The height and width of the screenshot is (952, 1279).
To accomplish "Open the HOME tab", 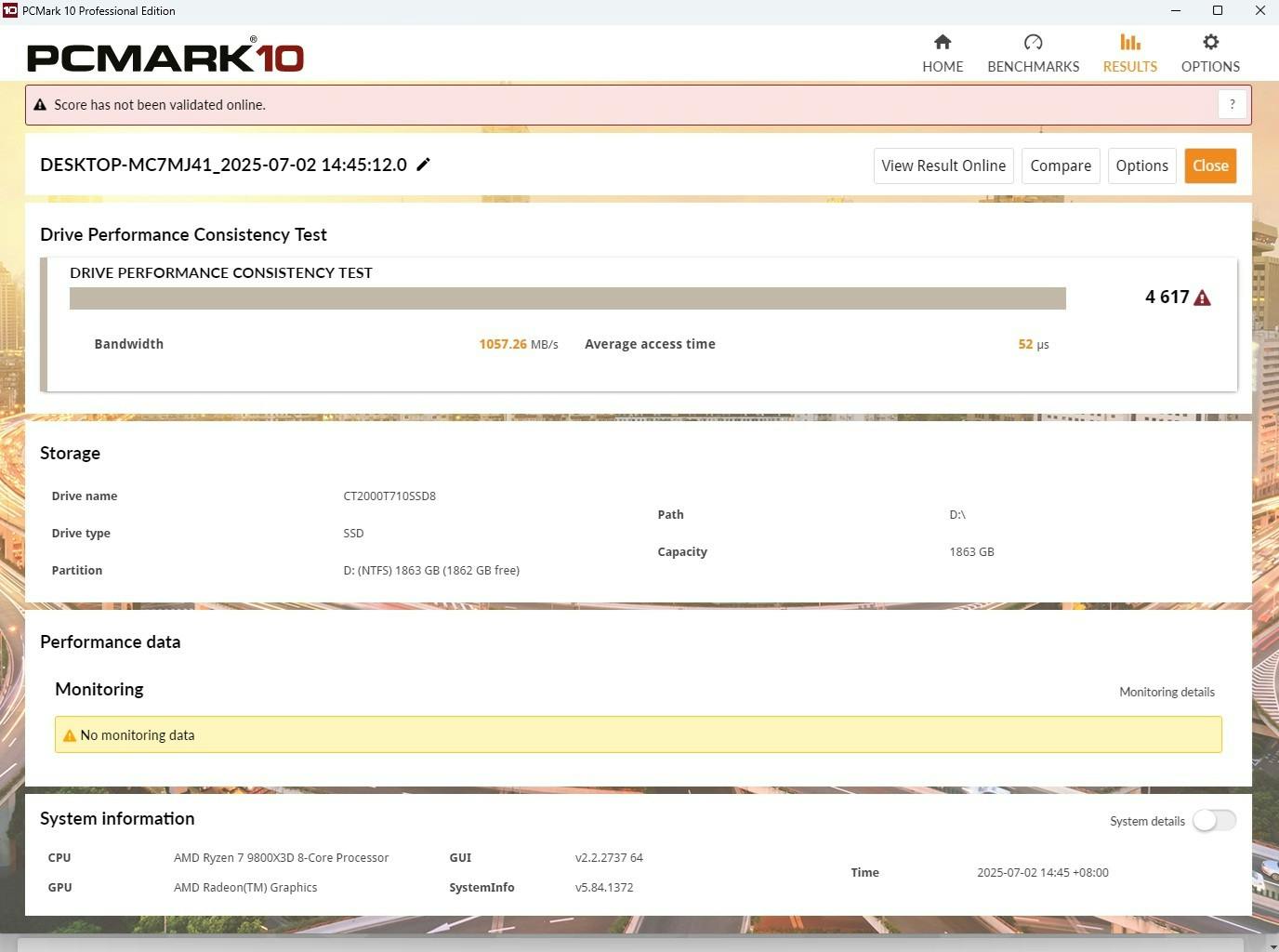I will 943,54.
